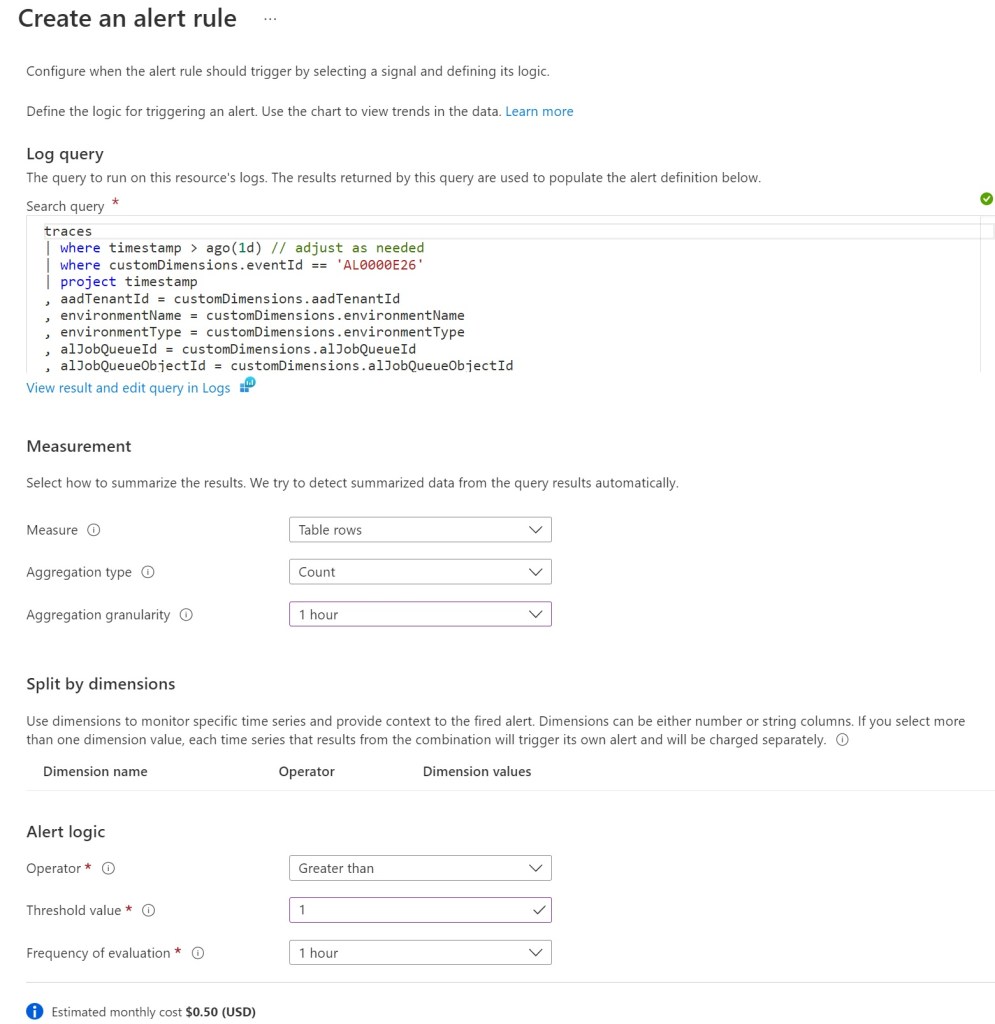The height and width of the screenshot is (1024, 995).
Task: Click the info icon next to Measure
Action: 94,530
